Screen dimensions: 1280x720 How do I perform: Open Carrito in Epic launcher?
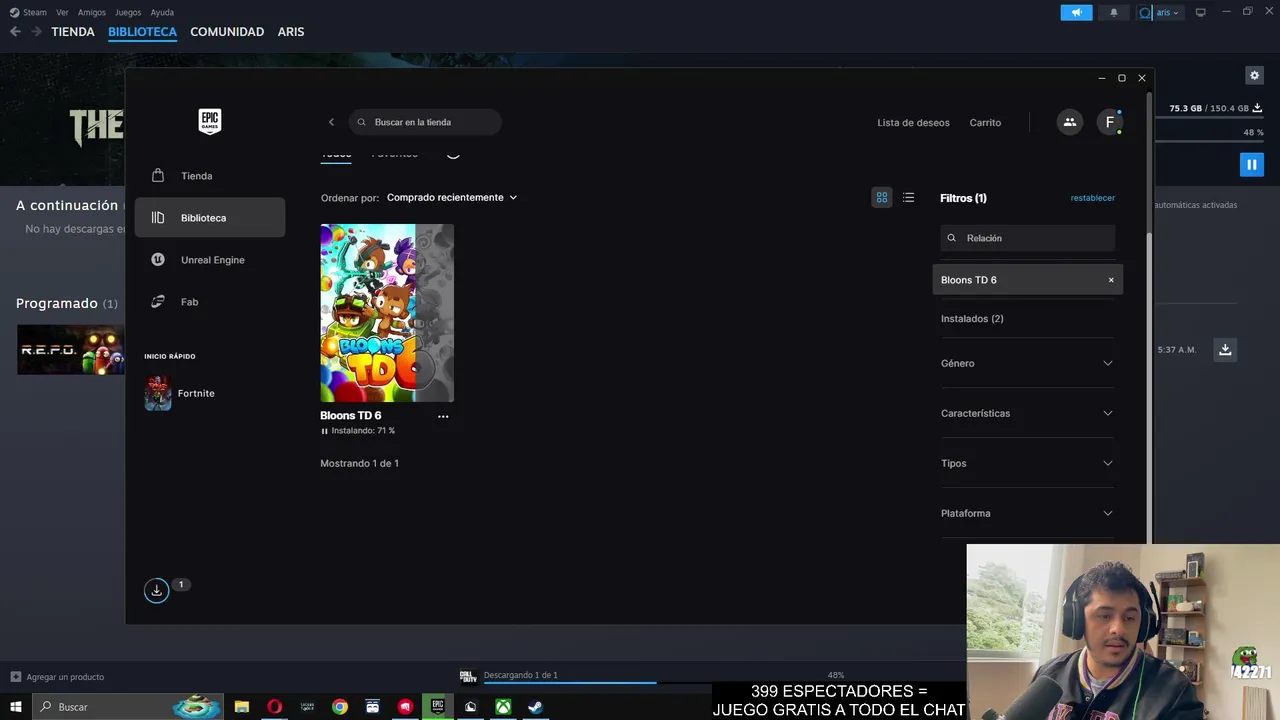(x=985, y=123)
